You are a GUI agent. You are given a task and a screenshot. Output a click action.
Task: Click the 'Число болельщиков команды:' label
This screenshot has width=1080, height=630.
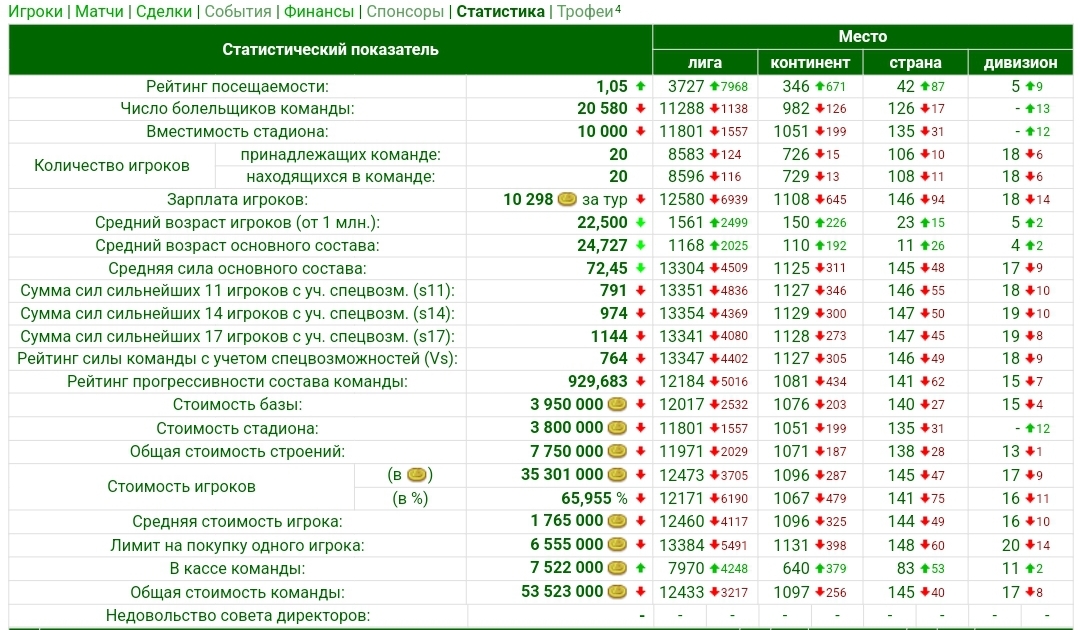click(237, 109)
